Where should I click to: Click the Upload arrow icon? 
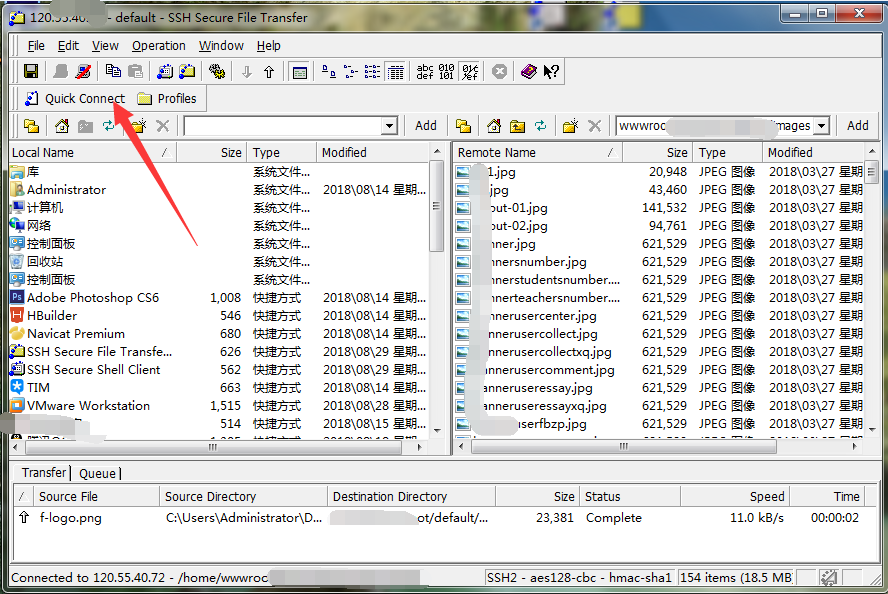pyautogui.click(x=269, y=72)
